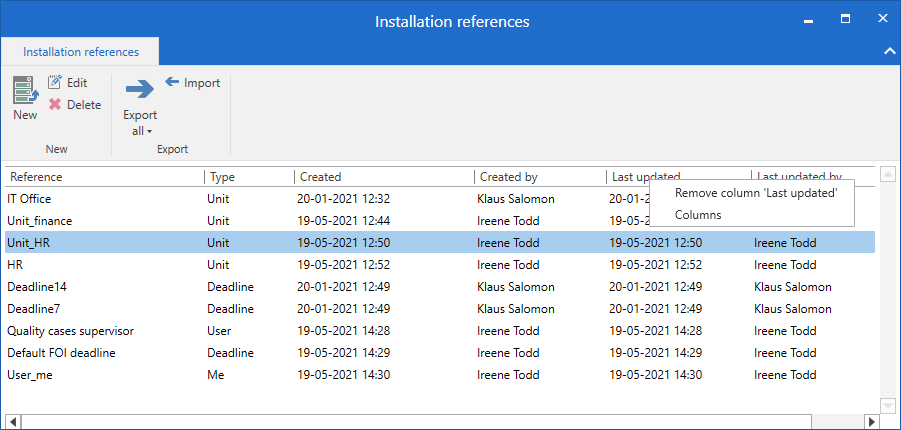The height and width of the screenshot is (430, 901).
Task: Collapse the ribbon with the chevron
Action: pos(888,51)
